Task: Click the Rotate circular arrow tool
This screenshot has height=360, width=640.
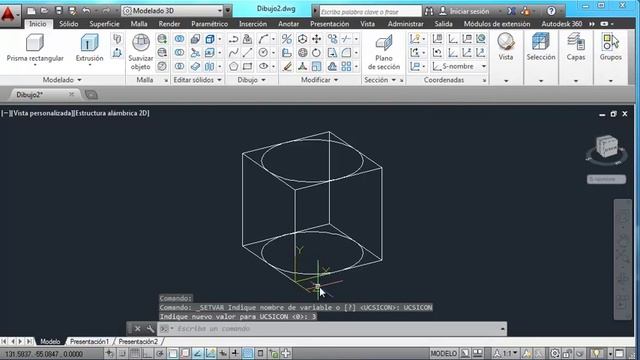Action: coord(316,53)
